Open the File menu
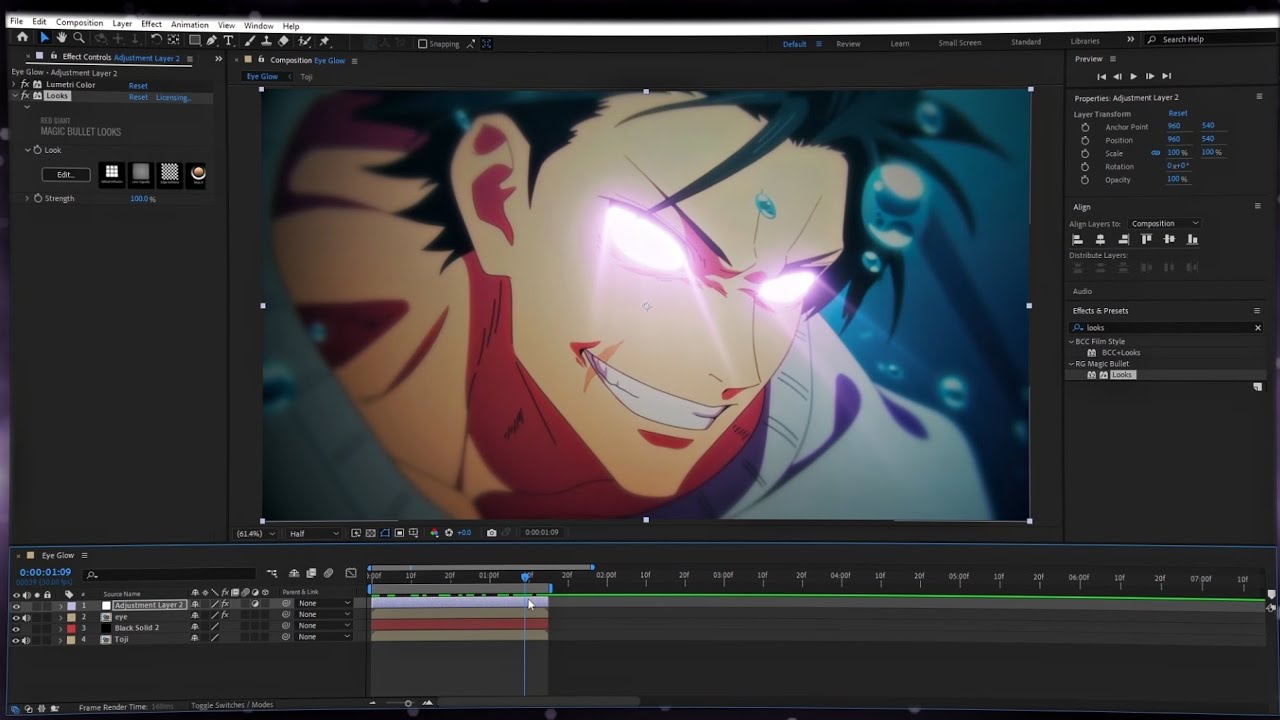This screenshot has height=720, width=1280. [16, 22]
